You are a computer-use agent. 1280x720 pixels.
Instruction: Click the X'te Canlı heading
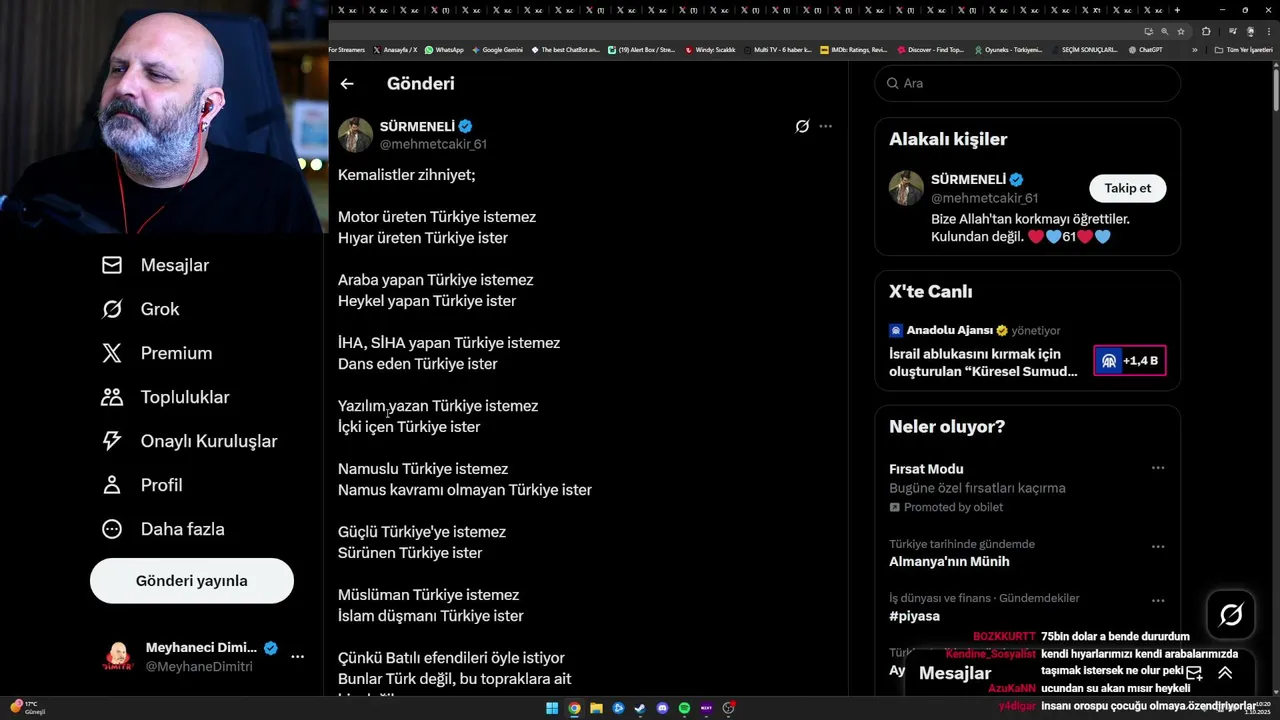[x=931, y=292]
